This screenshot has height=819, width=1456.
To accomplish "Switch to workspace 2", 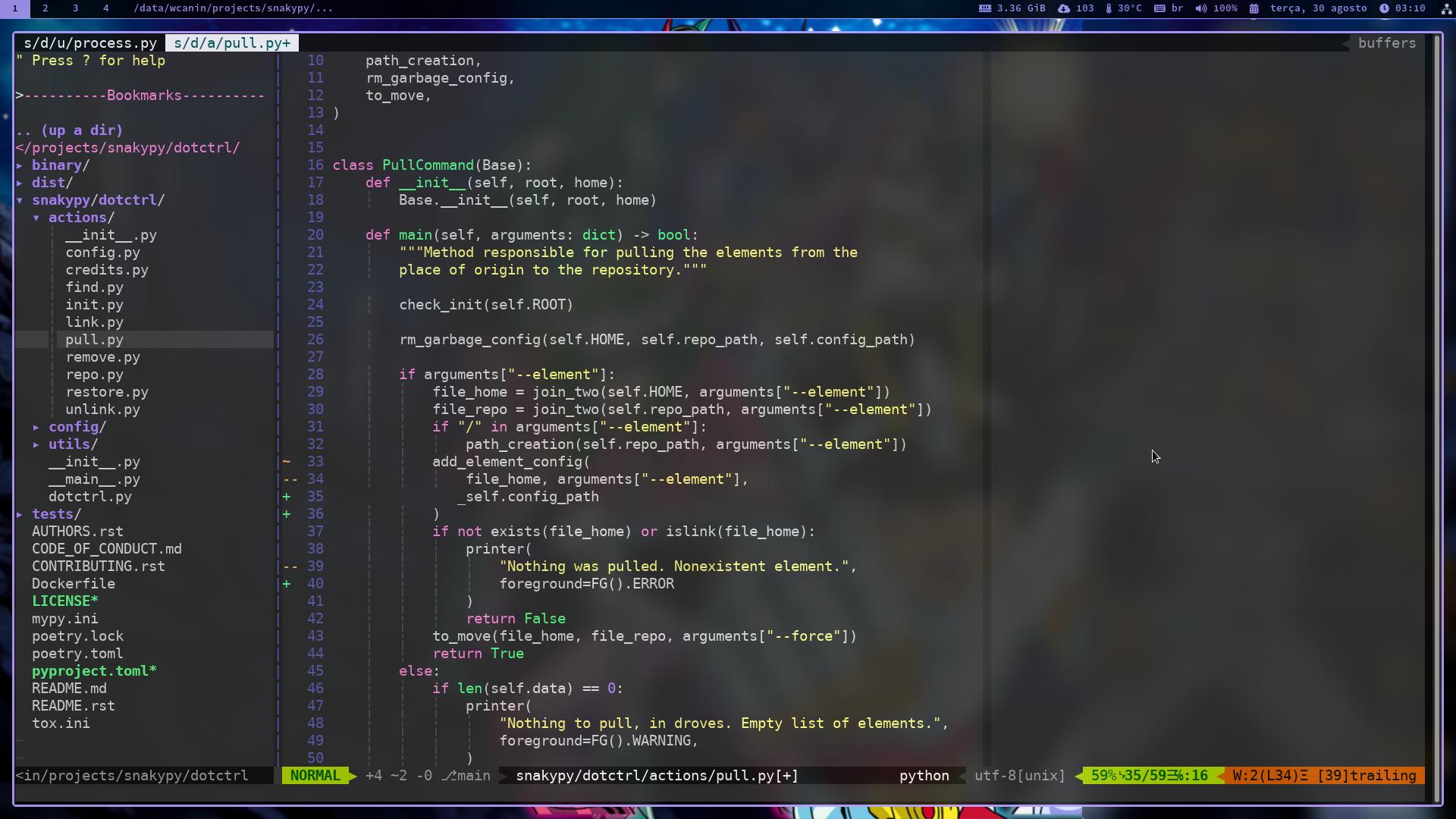I will [45, 8].
